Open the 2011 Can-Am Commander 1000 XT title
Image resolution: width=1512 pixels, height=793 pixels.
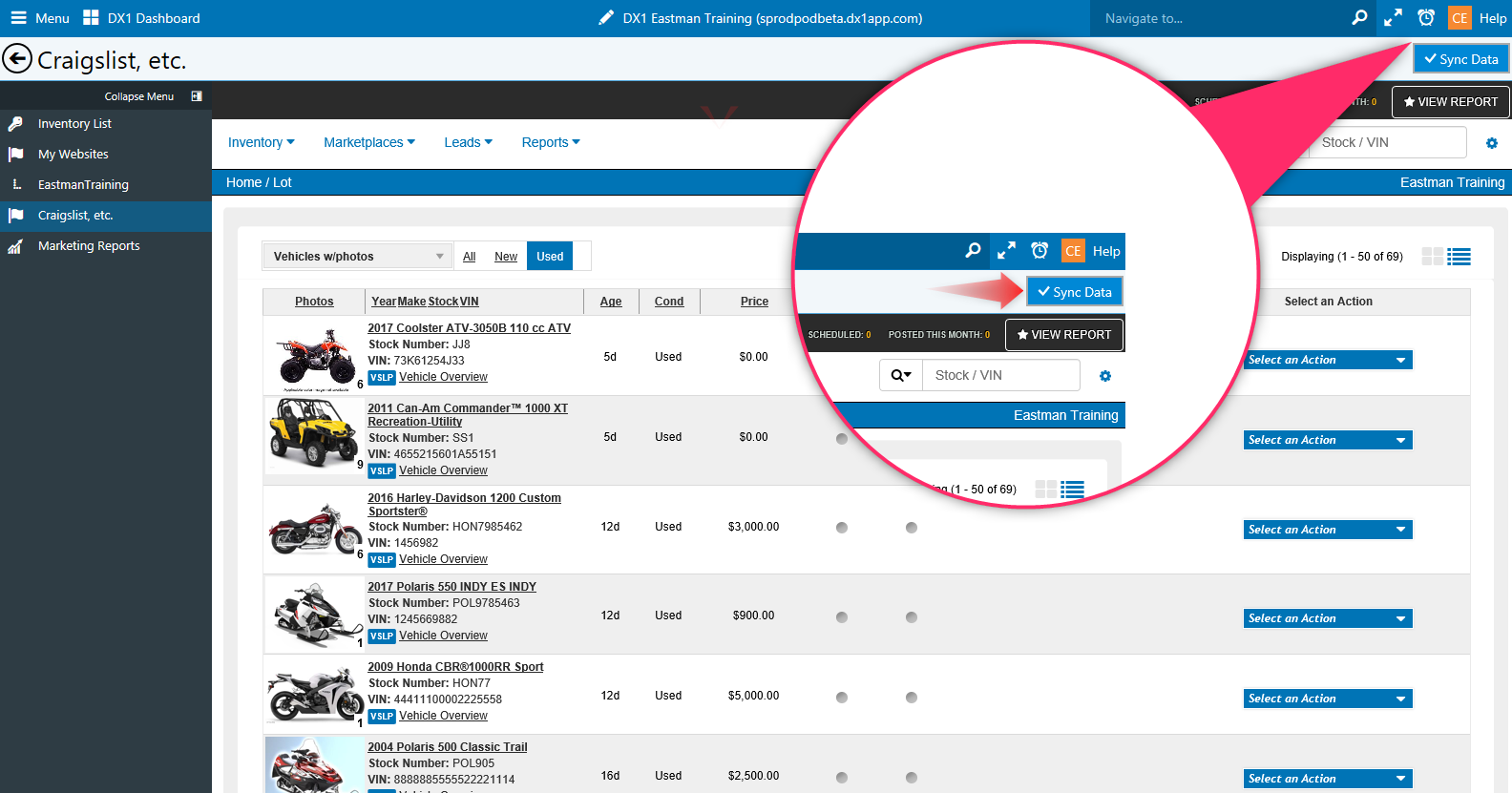click(468, 415)
